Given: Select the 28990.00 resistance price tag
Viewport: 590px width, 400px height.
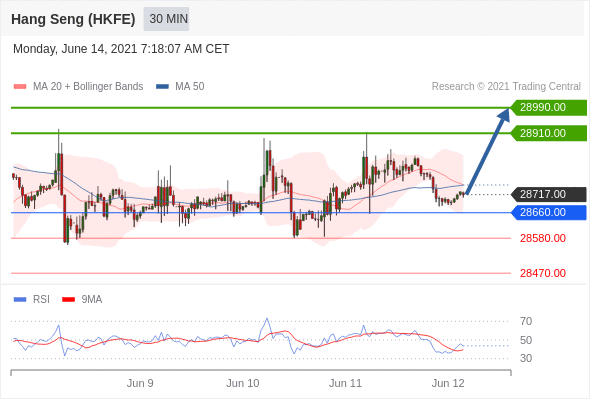Looking at the screenshot, I should tap(549, 108).
